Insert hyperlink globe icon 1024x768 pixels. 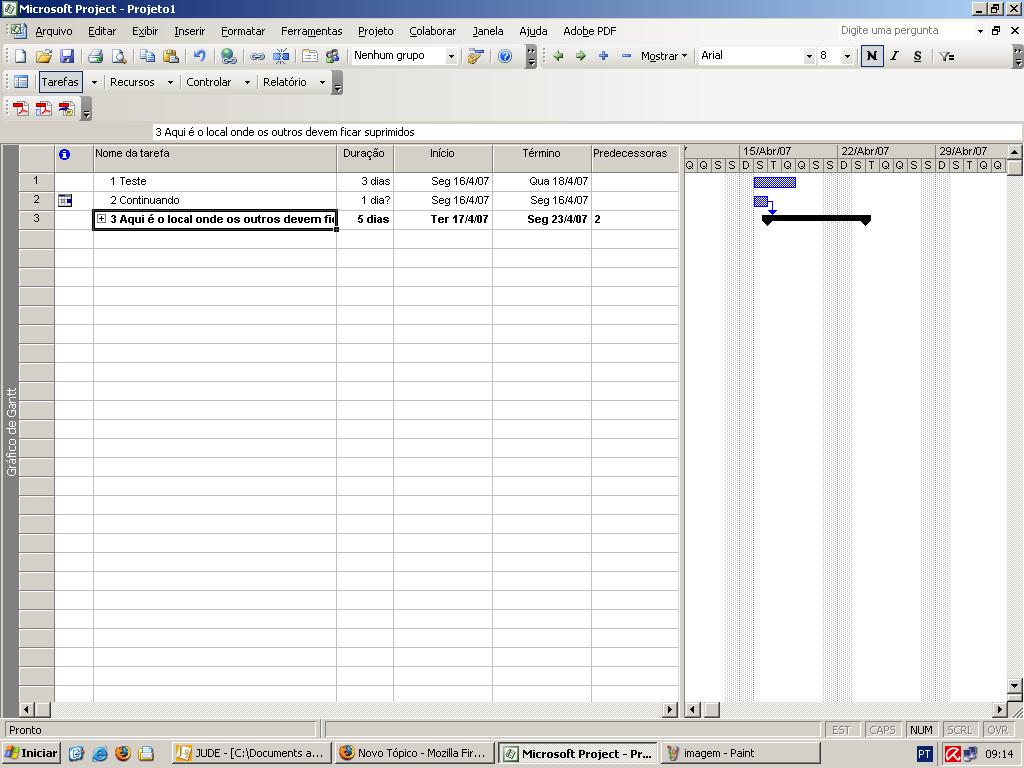coord(229,56)
